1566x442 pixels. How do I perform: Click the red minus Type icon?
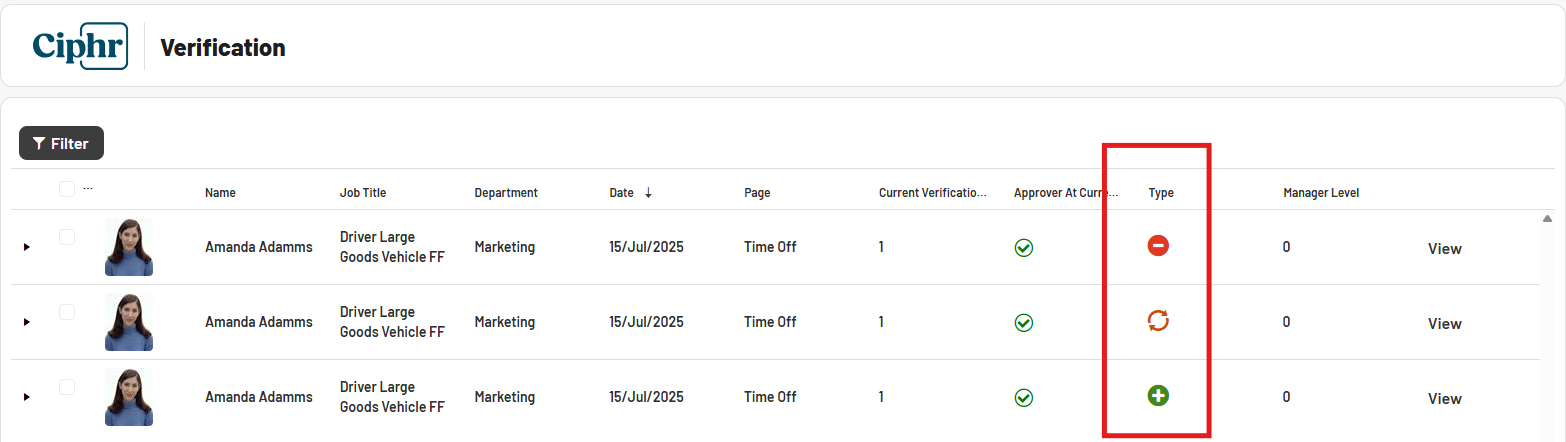click(x=1158, y=246)
